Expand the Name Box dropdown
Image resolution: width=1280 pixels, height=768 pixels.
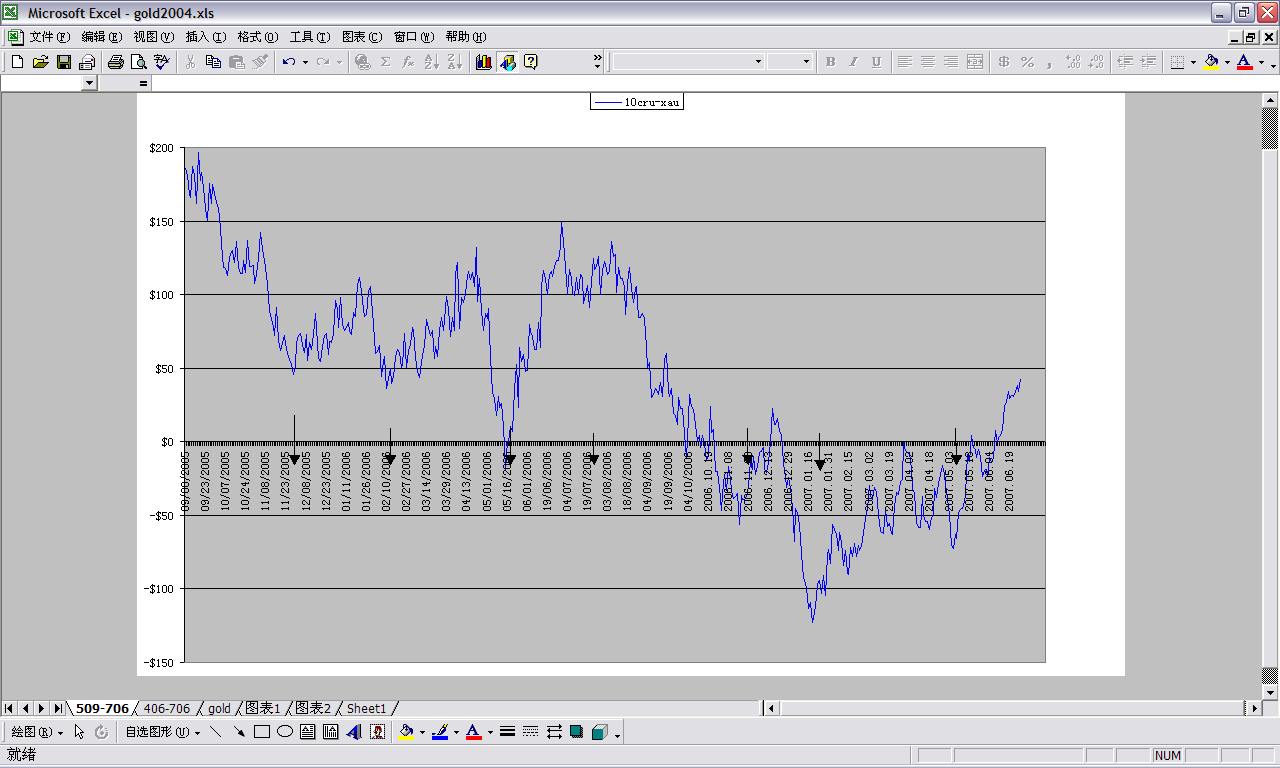point(89,83)
